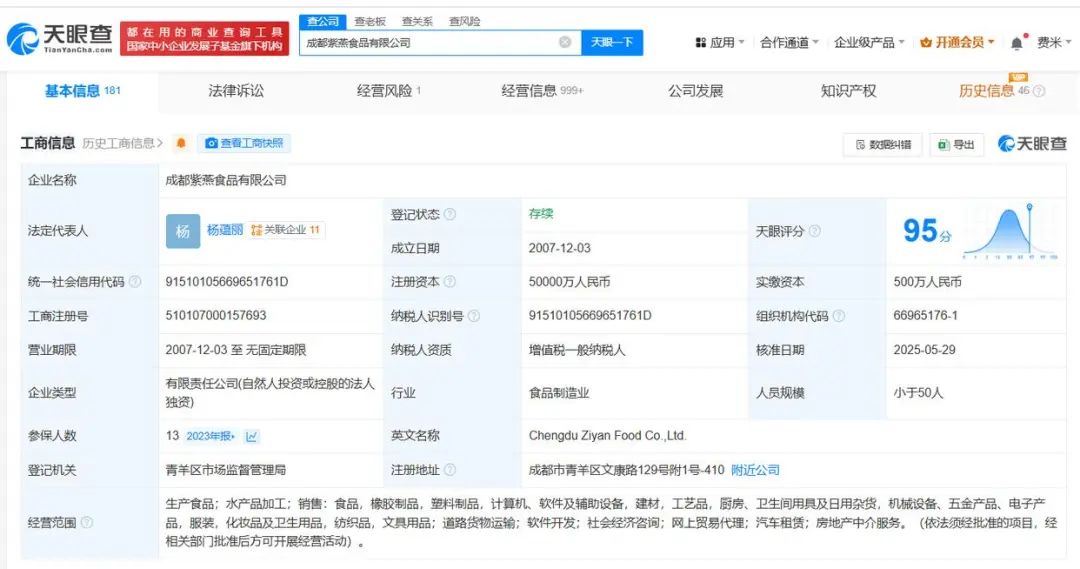This screenshot has height=569, width=1080.
Task: Click the approval date 2025-05-29
Action: 924,350
